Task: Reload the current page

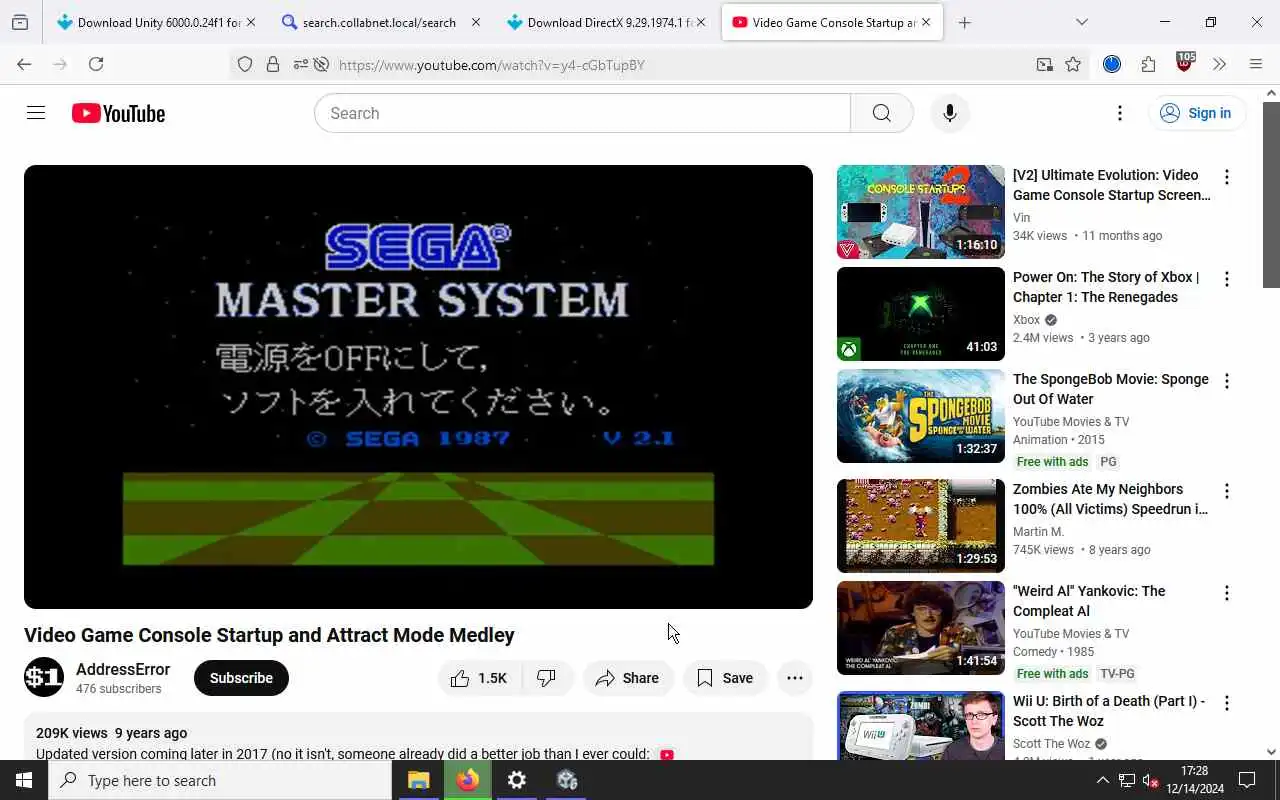Action: click(96, 64)
